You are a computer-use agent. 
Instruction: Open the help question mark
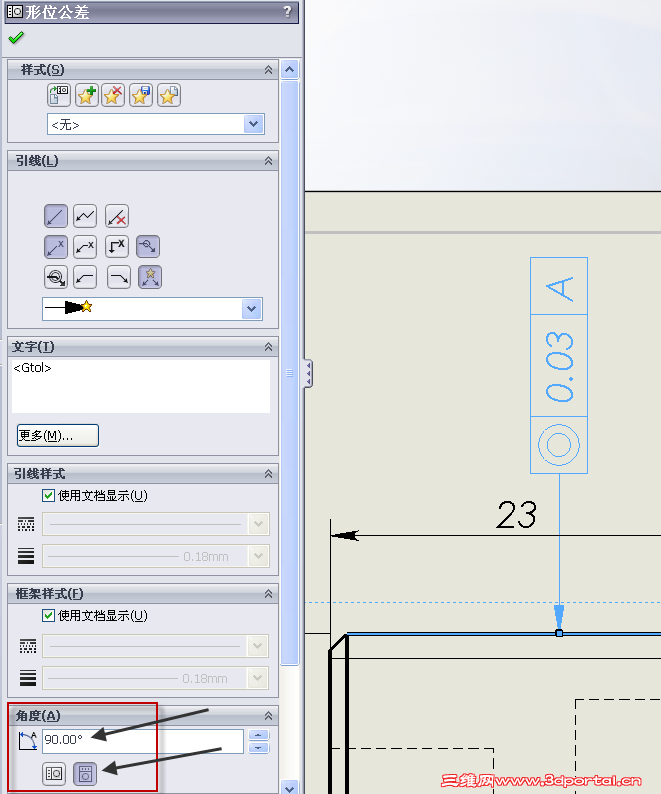288,11
